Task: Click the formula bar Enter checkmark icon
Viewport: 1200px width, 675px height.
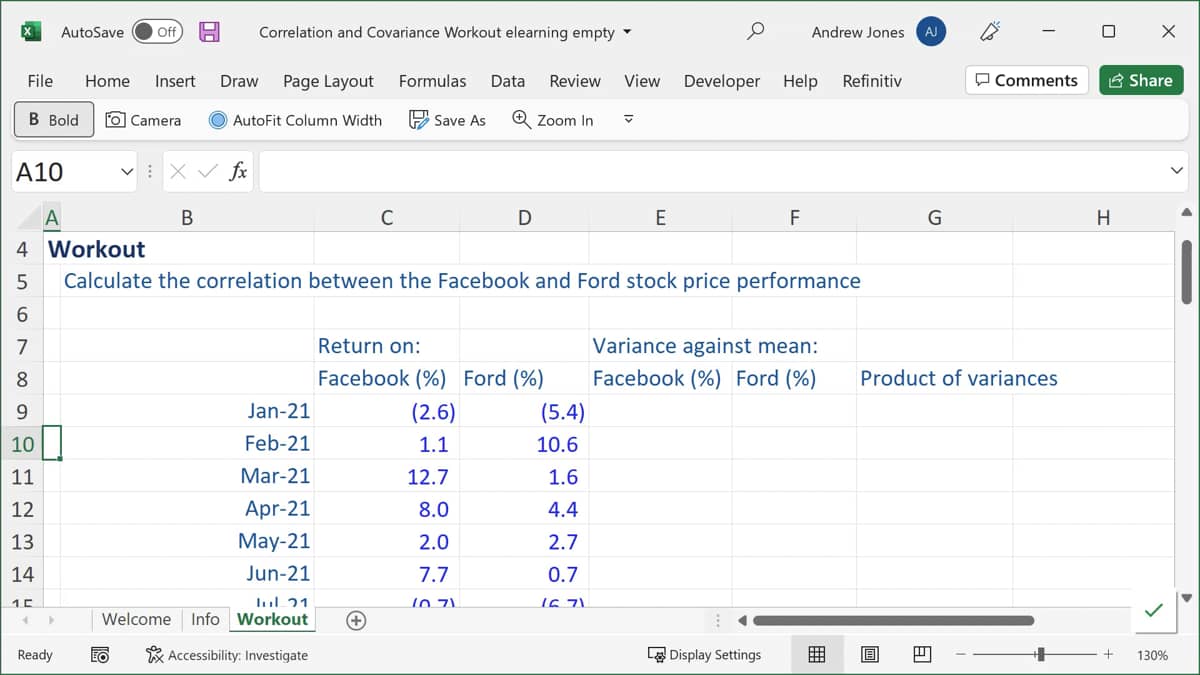Action: 207,172
